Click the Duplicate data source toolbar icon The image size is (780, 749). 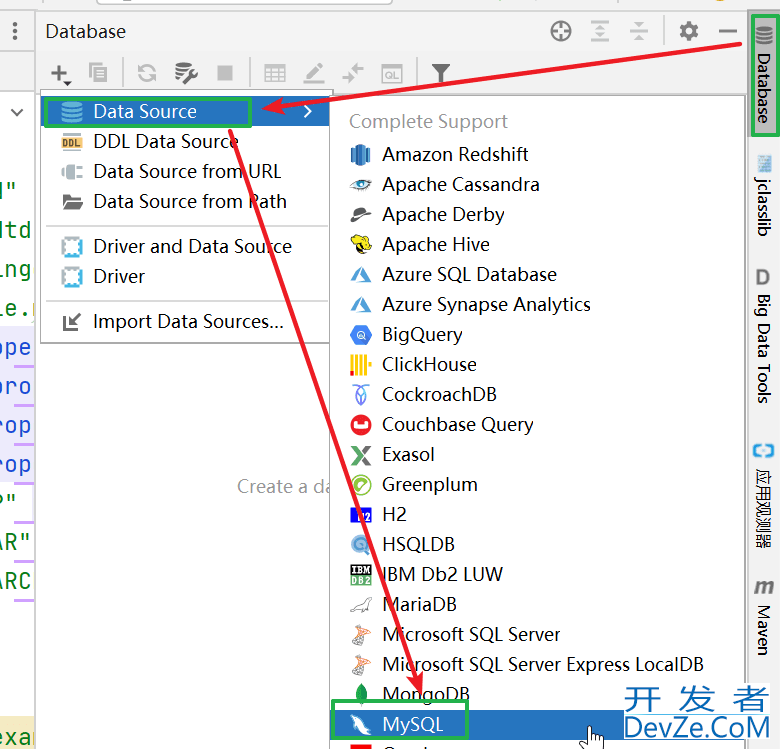click(x=98, y=73)
